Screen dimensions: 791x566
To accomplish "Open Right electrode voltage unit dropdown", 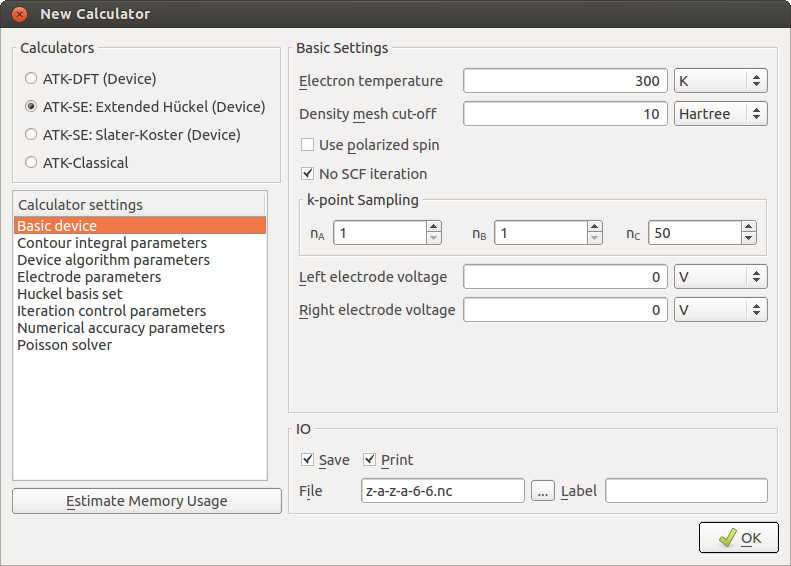I will click(x=720, y=310).
